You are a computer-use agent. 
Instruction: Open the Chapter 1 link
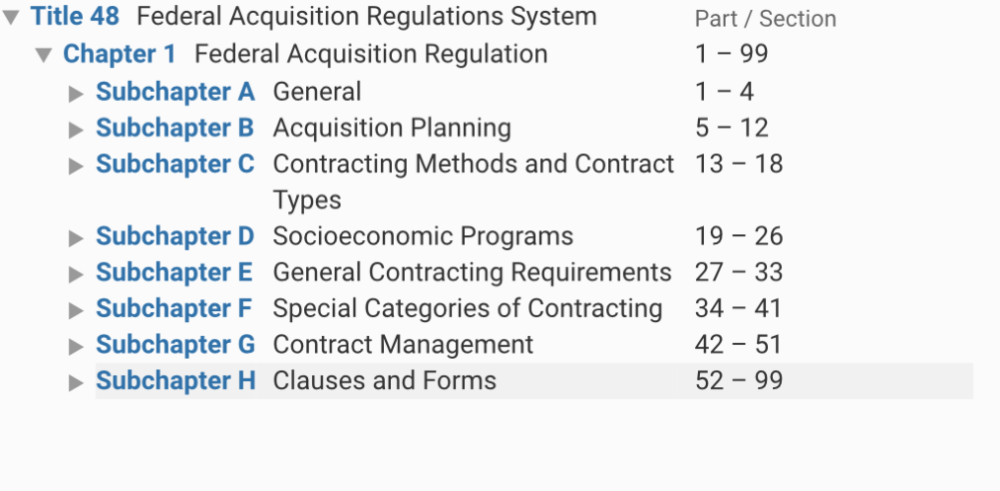[x=119, y=54]
